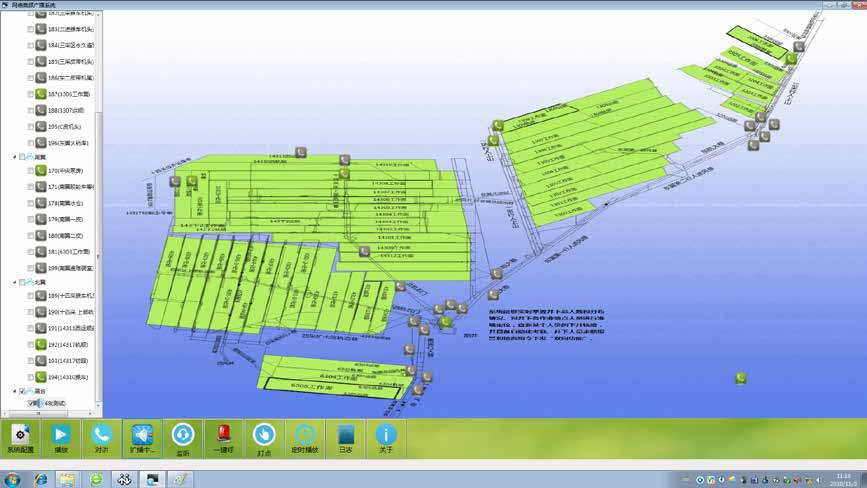Select the isolated green phone marker on map
This screenshot has height=488, width=867.
tap(741, 378)
